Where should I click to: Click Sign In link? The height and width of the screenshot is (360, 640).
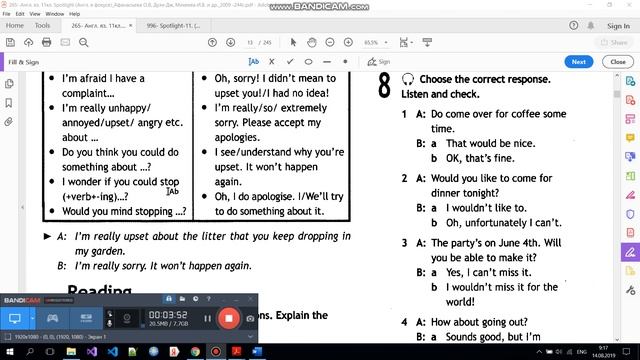(x=618, y=26)
